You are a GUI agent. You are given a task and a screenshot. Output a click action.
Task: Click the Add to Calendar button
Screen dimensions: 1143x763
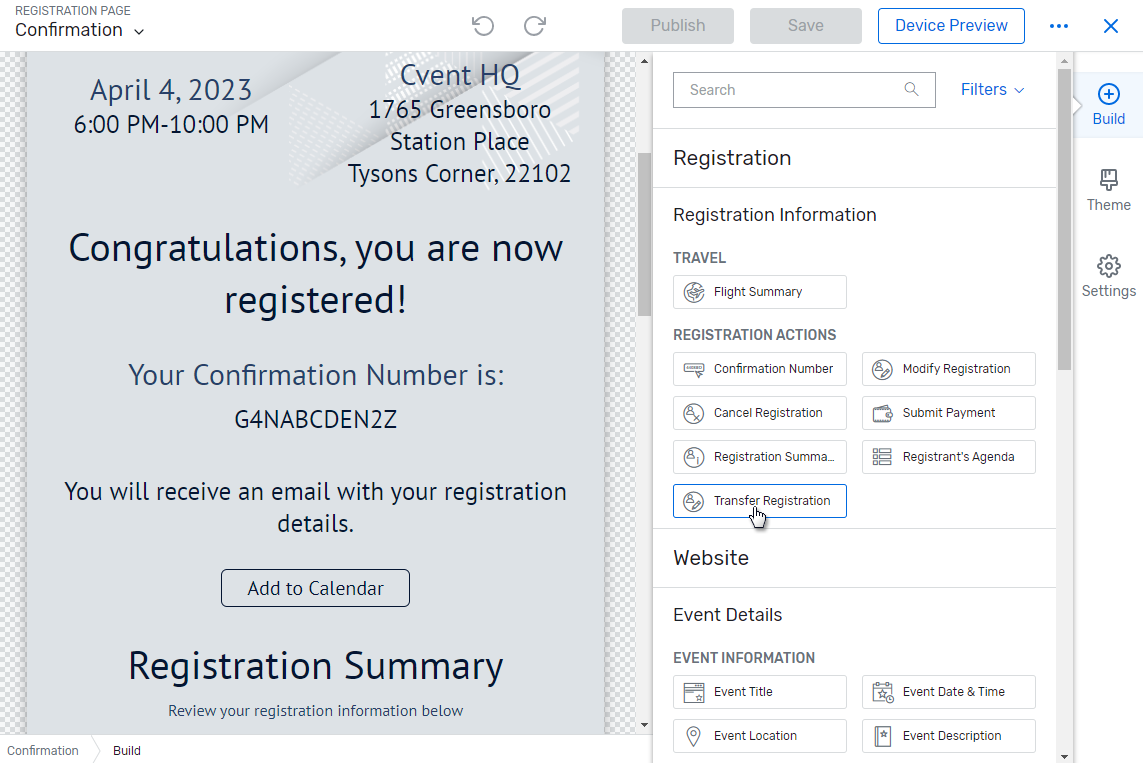click(x=315, y=588)
